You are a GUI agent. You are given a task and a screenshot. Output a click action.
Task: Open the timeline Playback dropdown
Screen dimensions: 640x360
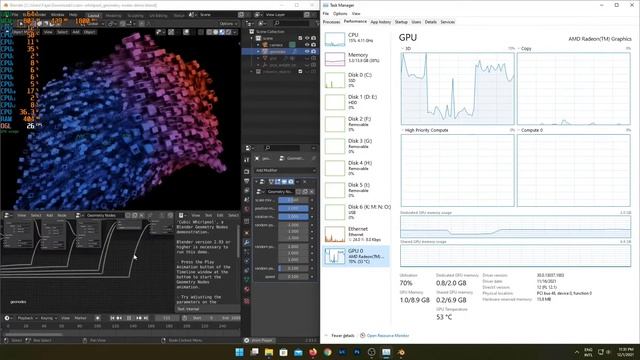(27, 318)
